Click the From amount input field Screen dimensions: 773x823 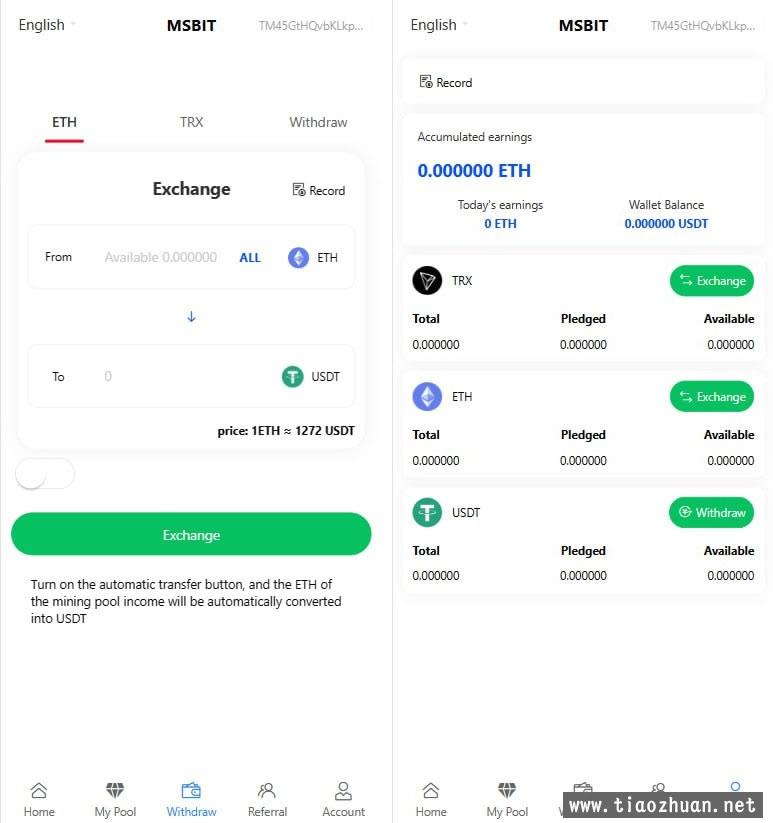(x=161, y=257)
